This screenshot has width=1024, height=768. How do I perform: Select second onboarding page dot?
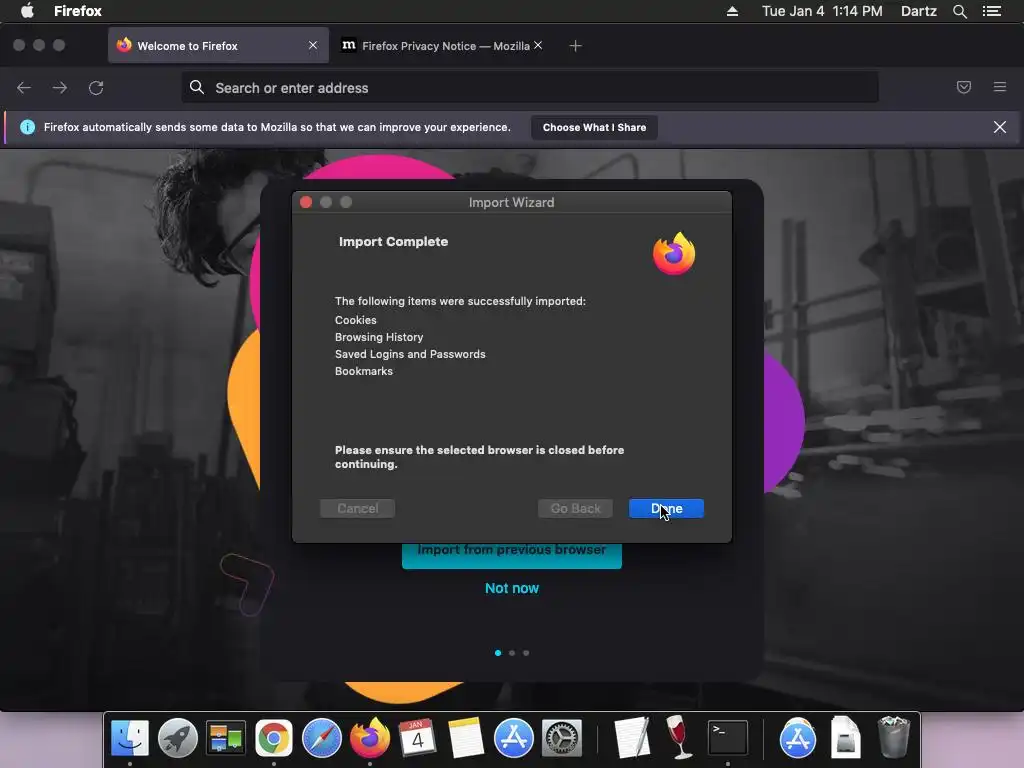512,652
